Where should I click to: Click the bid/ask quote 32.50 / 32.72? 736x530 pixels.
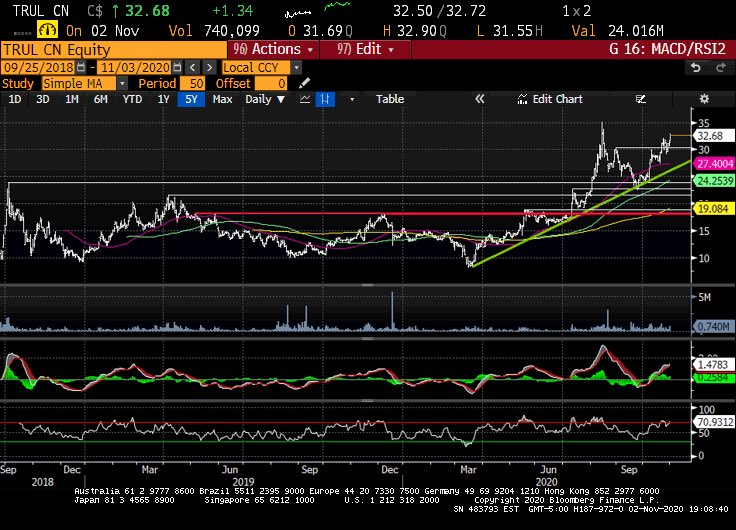click(439, 11)
